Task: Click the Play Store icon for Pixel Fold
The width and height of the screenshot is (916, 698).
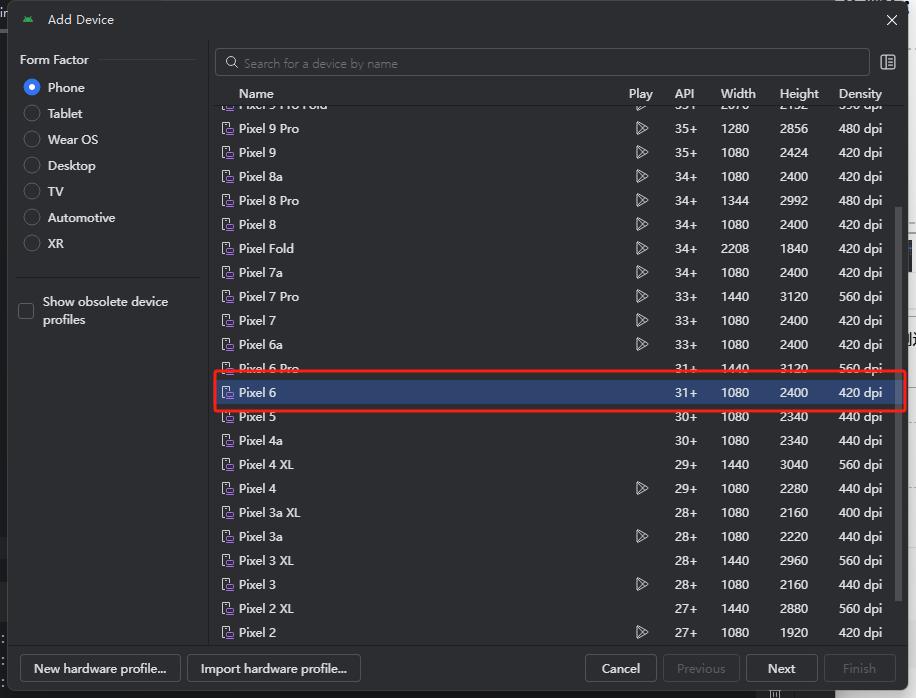Action: pos(641,249)
